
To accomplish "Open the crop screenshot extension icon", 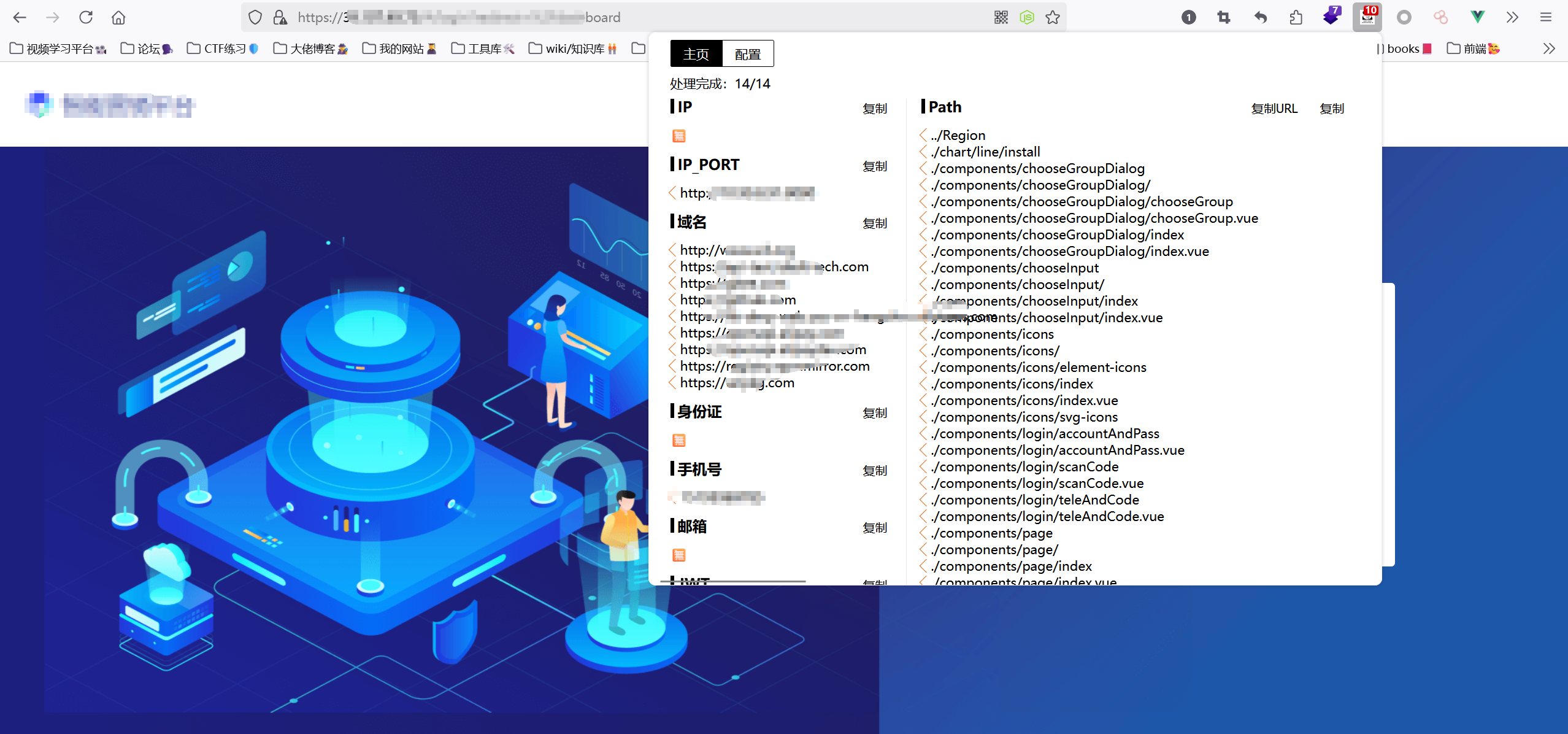I will 1224,17.
